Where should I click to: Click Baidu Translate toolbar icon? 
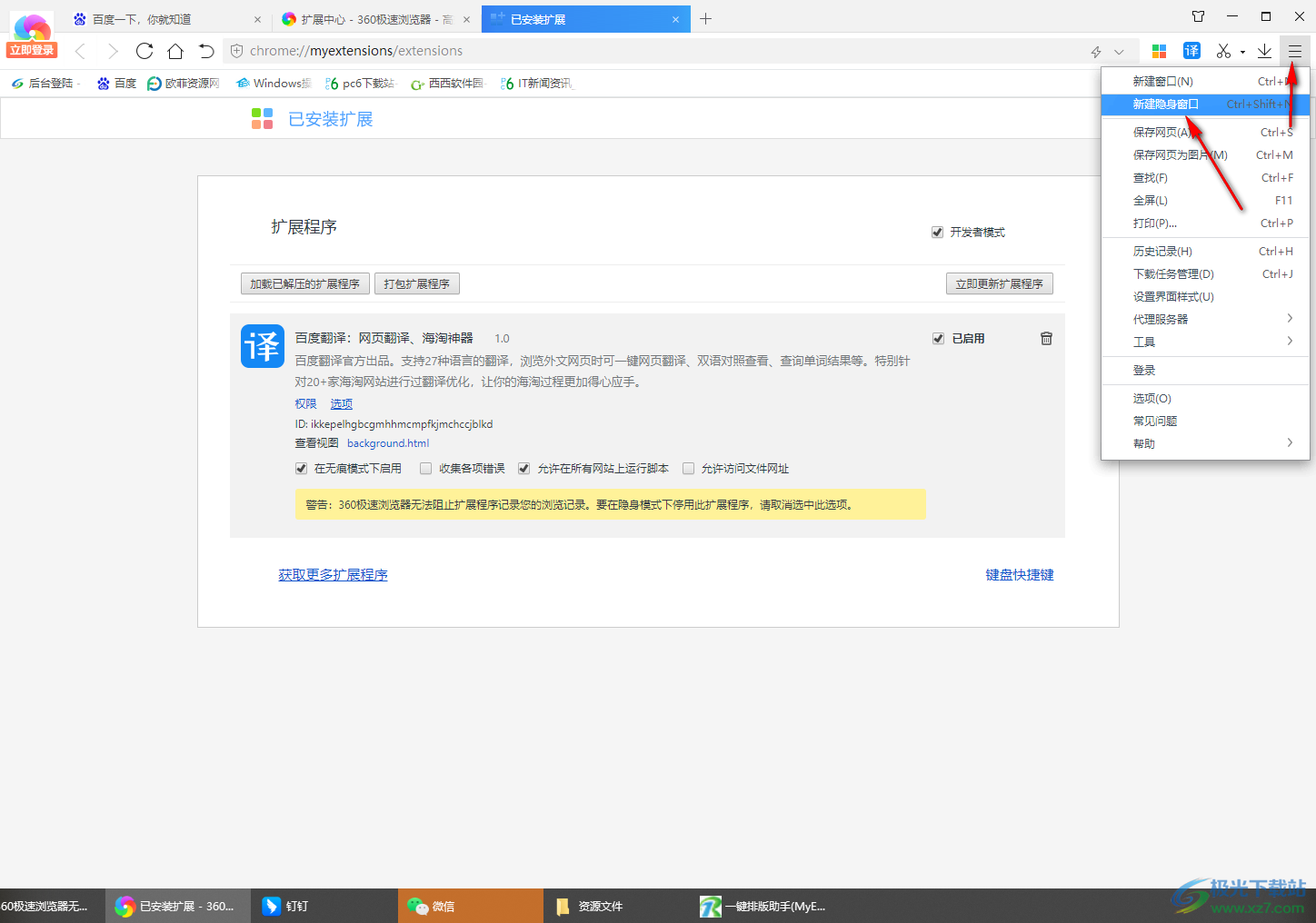pyautogui.click(x=1191, y=51)
